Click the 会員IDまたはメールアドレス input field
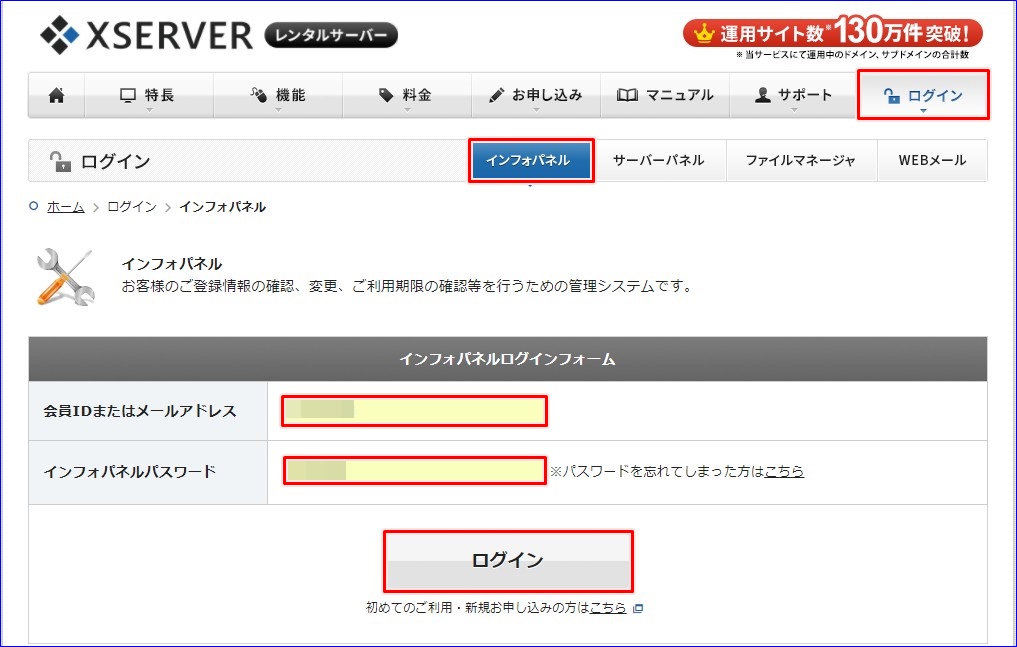 414,410
